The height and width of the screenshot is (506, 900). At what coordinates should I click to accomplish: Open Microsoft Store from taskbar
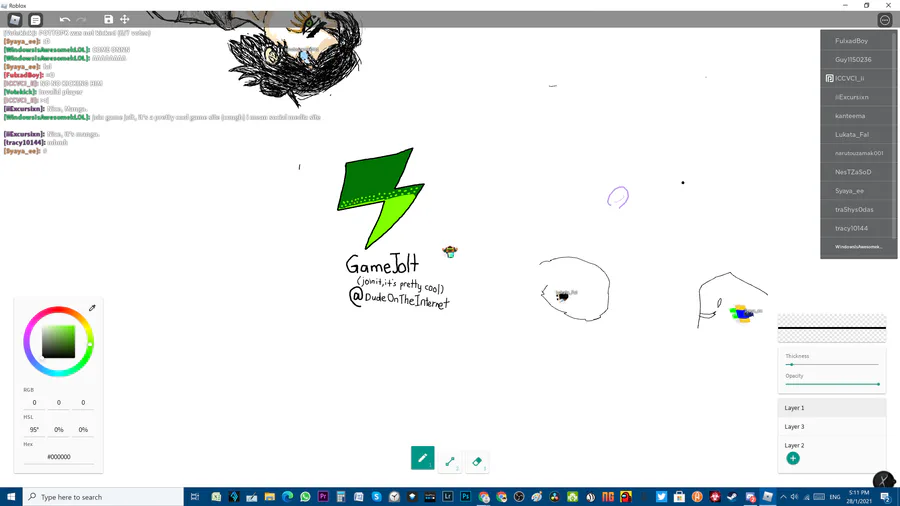679,497
